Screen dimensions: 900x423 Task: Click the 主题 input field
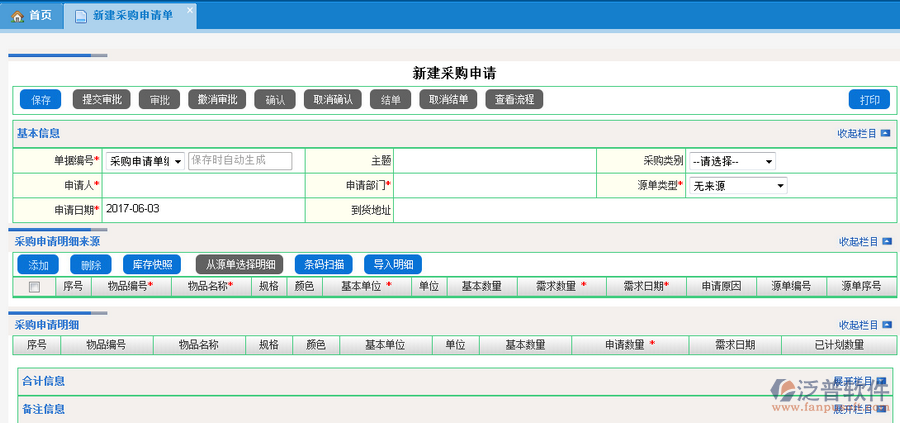494,161
